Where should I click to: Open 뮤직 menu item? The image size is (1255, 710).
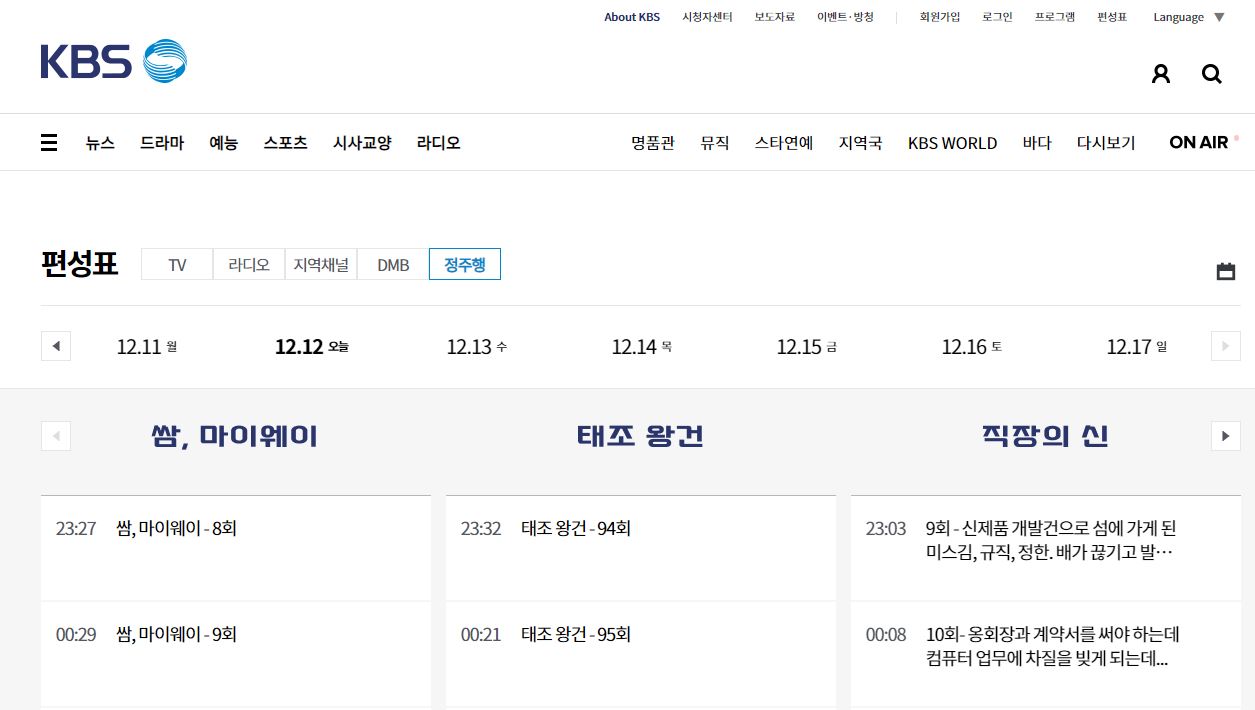coord(715,143)
